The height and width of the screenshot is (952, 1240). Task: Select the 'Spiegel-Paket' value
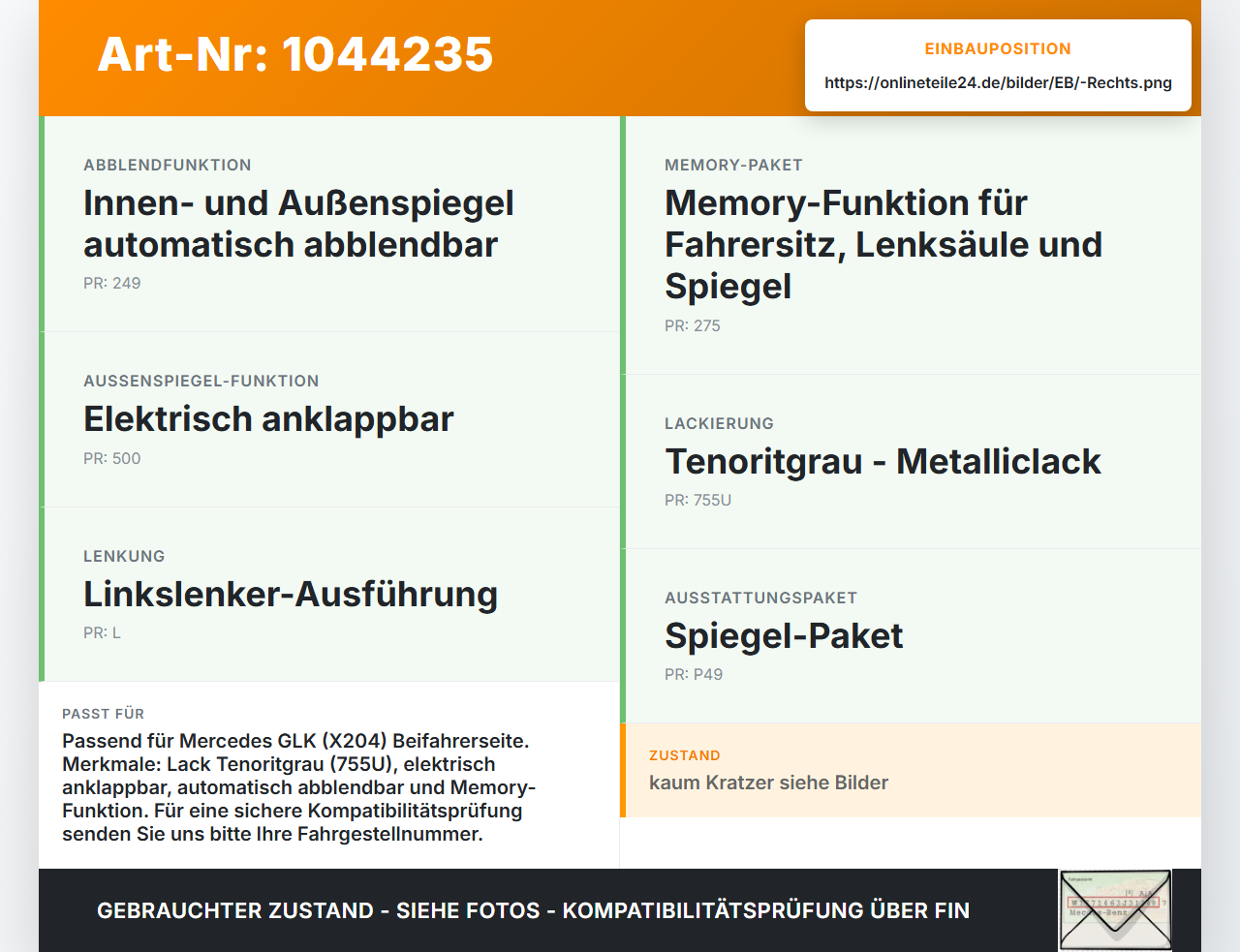[x=784, y=635]
